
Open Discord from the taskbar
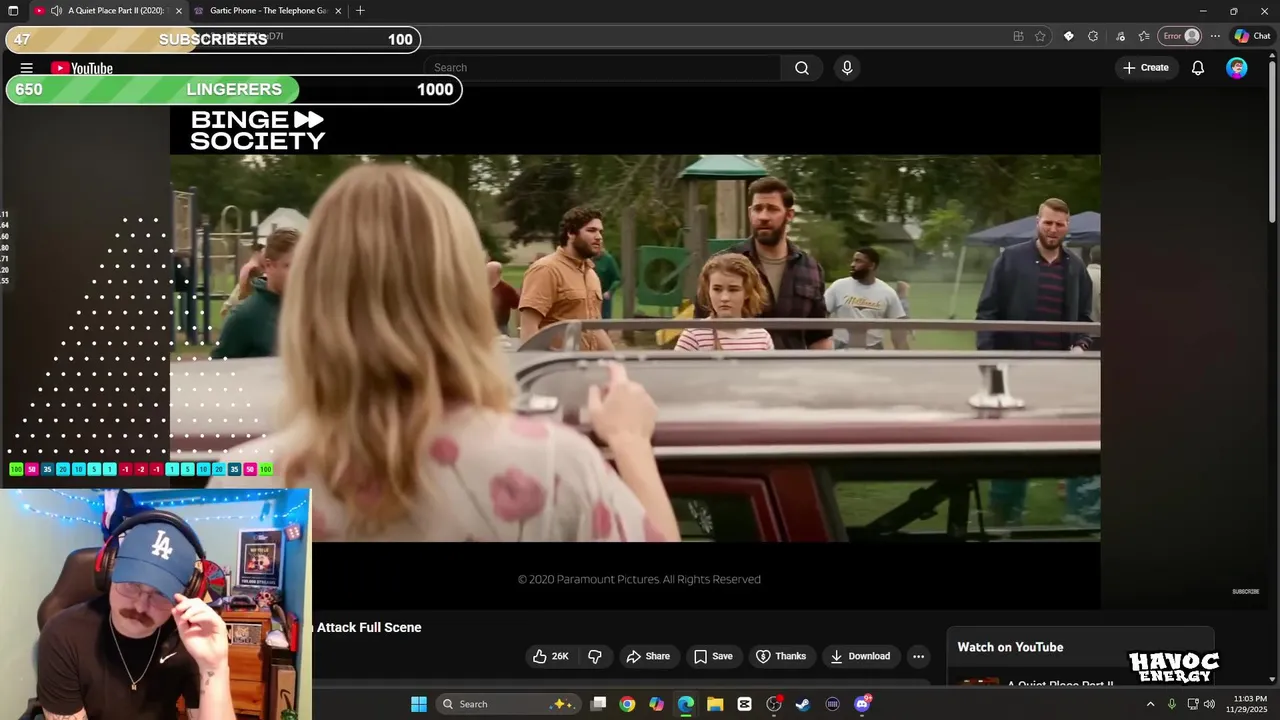tap(862, 704)
